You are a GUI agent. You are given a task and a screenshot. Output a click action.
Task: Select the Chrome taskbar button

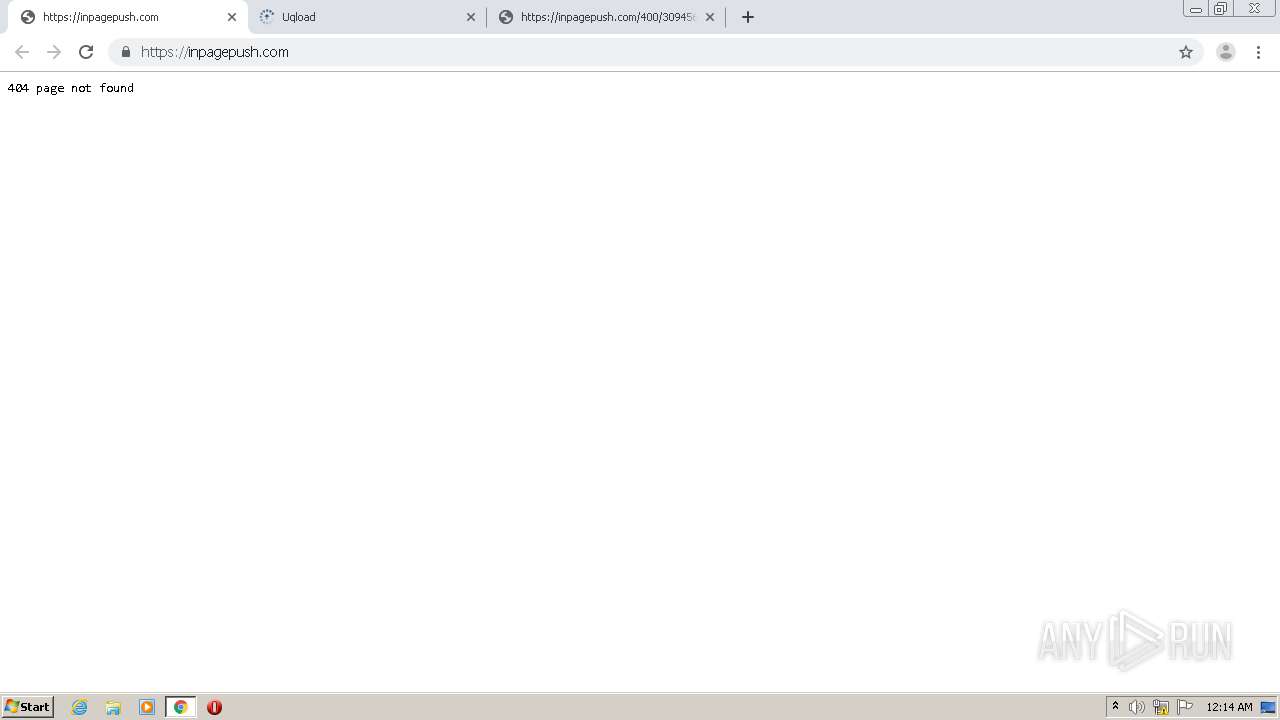(180, 707)
